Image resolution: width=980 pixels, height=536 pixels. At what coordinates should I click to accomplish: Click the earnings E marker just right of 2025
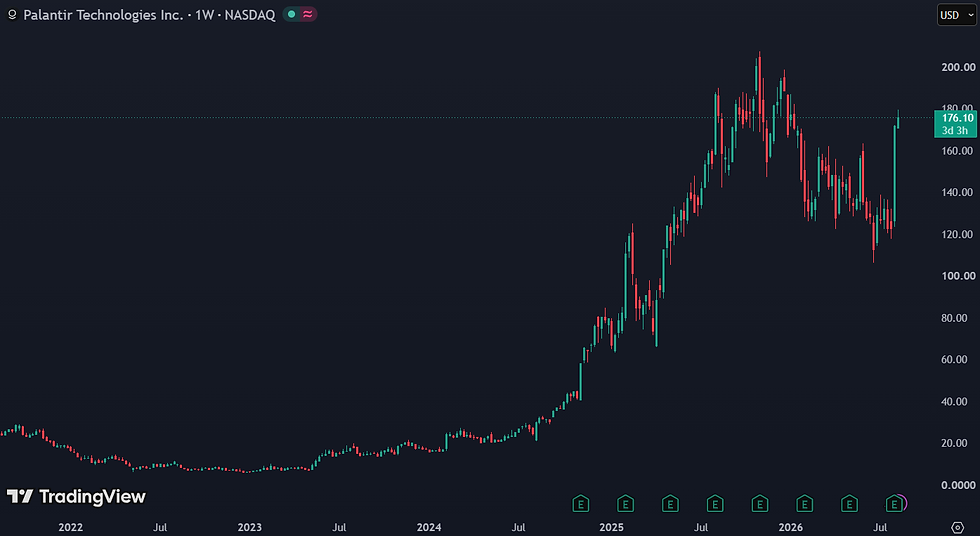point(626,504)
